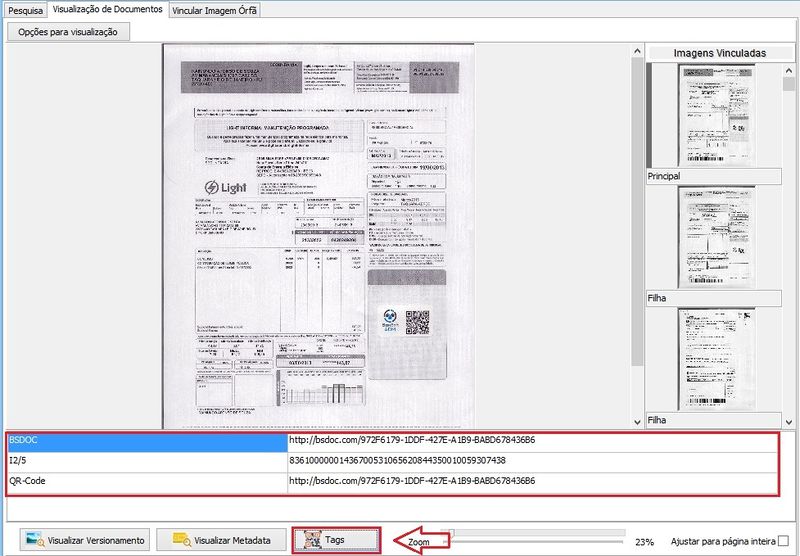Click the Visualizar Metadata magnifier icon
The width and height of the screenshot is (800, 556).
tap(181, 540)
